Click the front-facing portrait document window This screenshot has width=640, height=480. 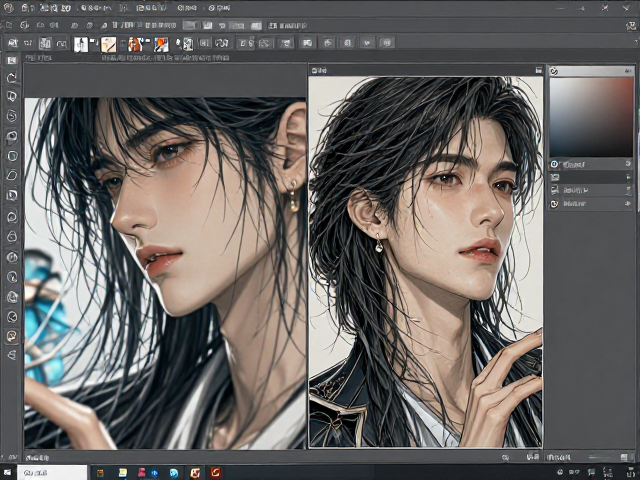point(425,262)
